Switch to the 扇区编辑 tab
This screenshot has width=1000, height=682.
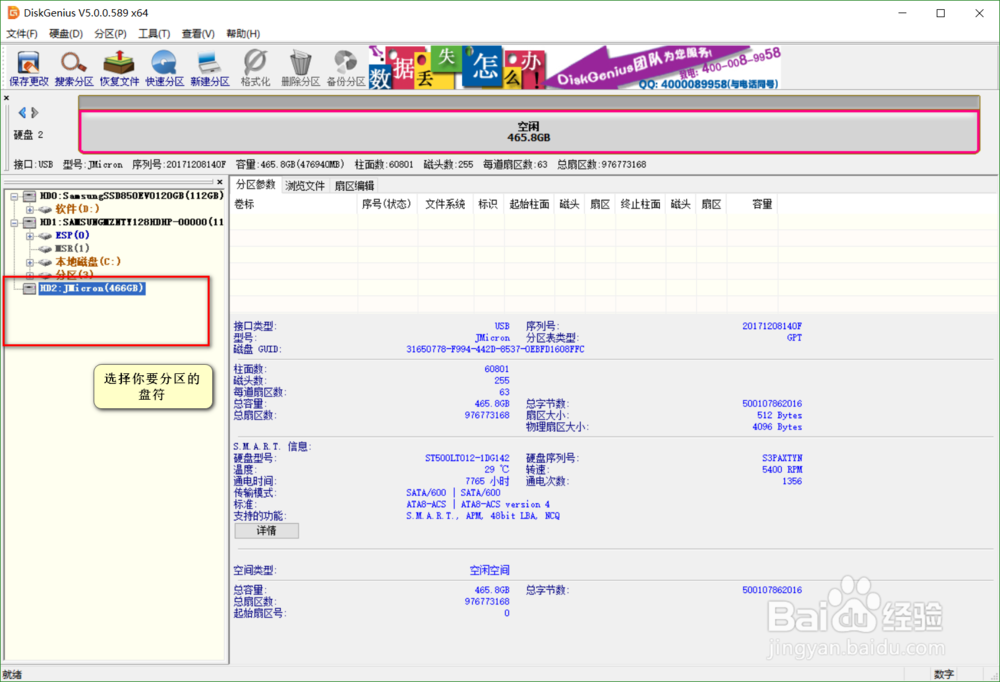coord(355,186)
